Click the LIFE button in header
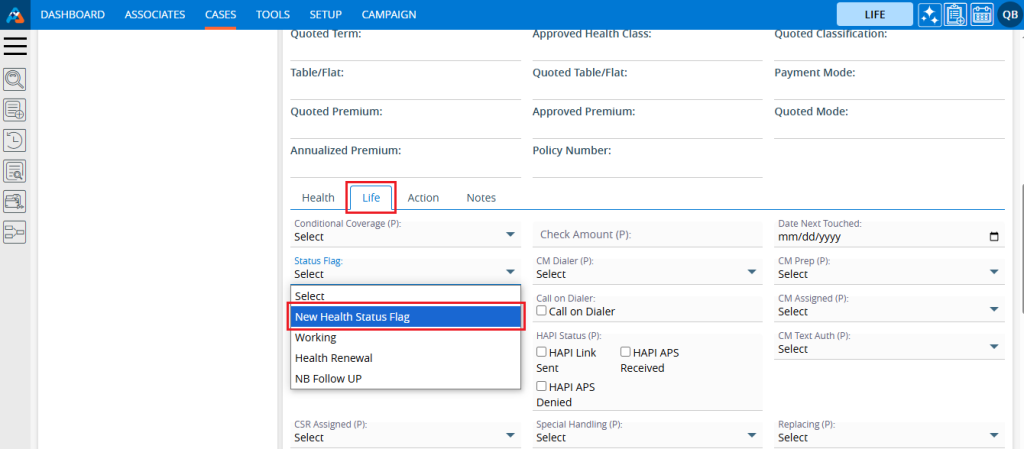Screen dimensions: 1024x449 coord(874,15)
